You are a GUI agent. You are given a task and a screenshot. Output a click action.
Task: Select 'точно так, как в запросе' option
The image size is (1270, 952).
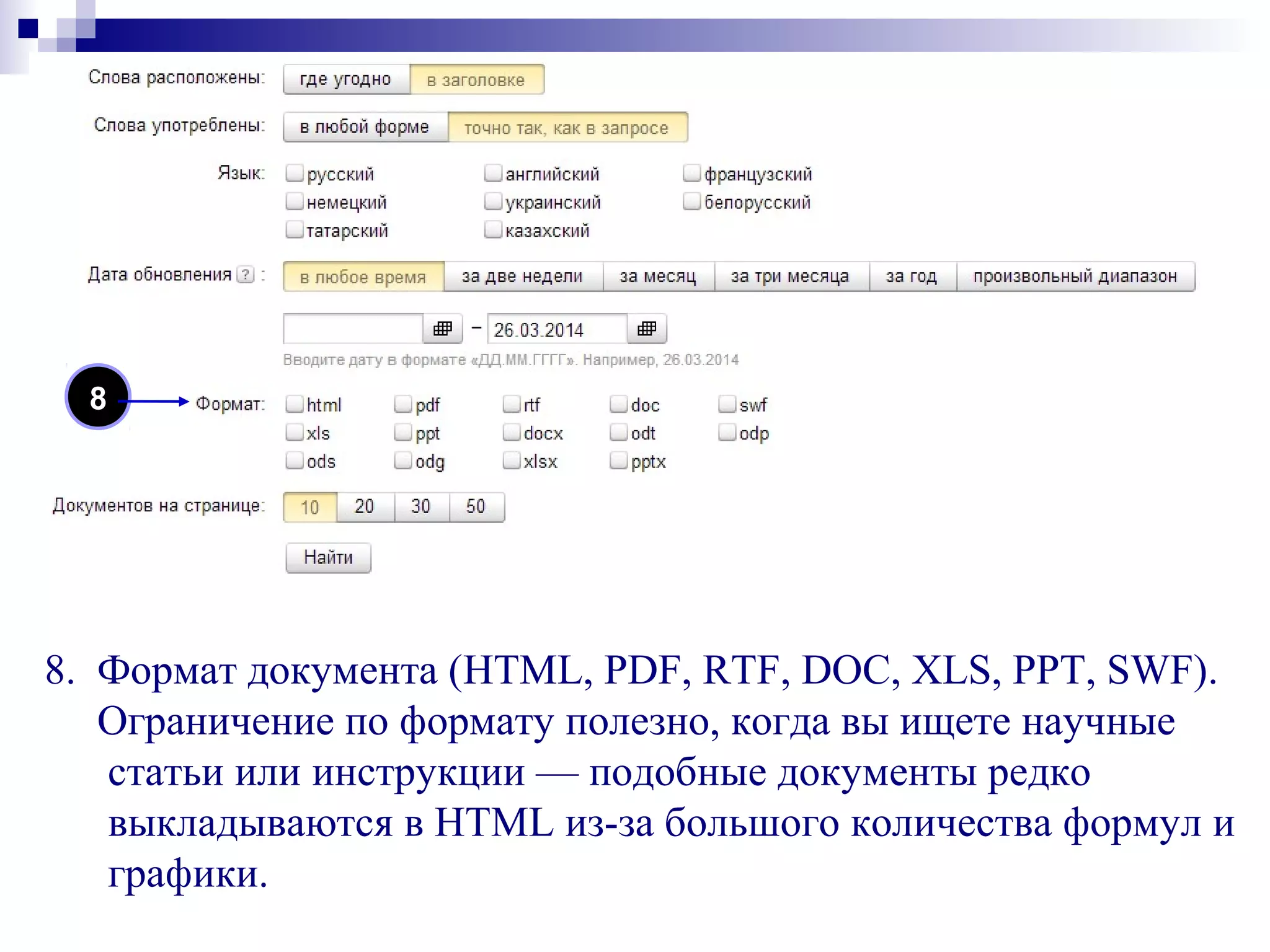tap(567, 127)
